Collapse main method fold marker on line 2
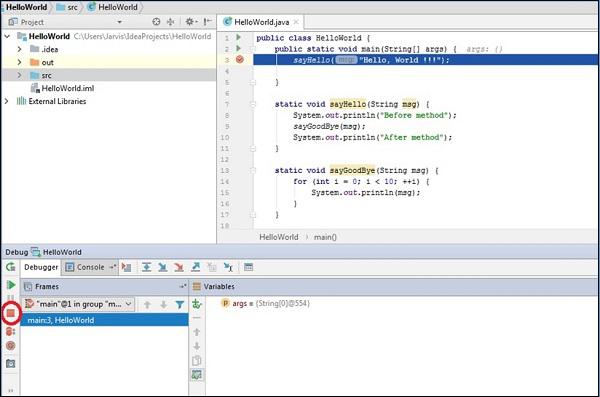Image resolution: width=600 pixels, height=397 pixels. pyautogui.click(x=253, y=49)
